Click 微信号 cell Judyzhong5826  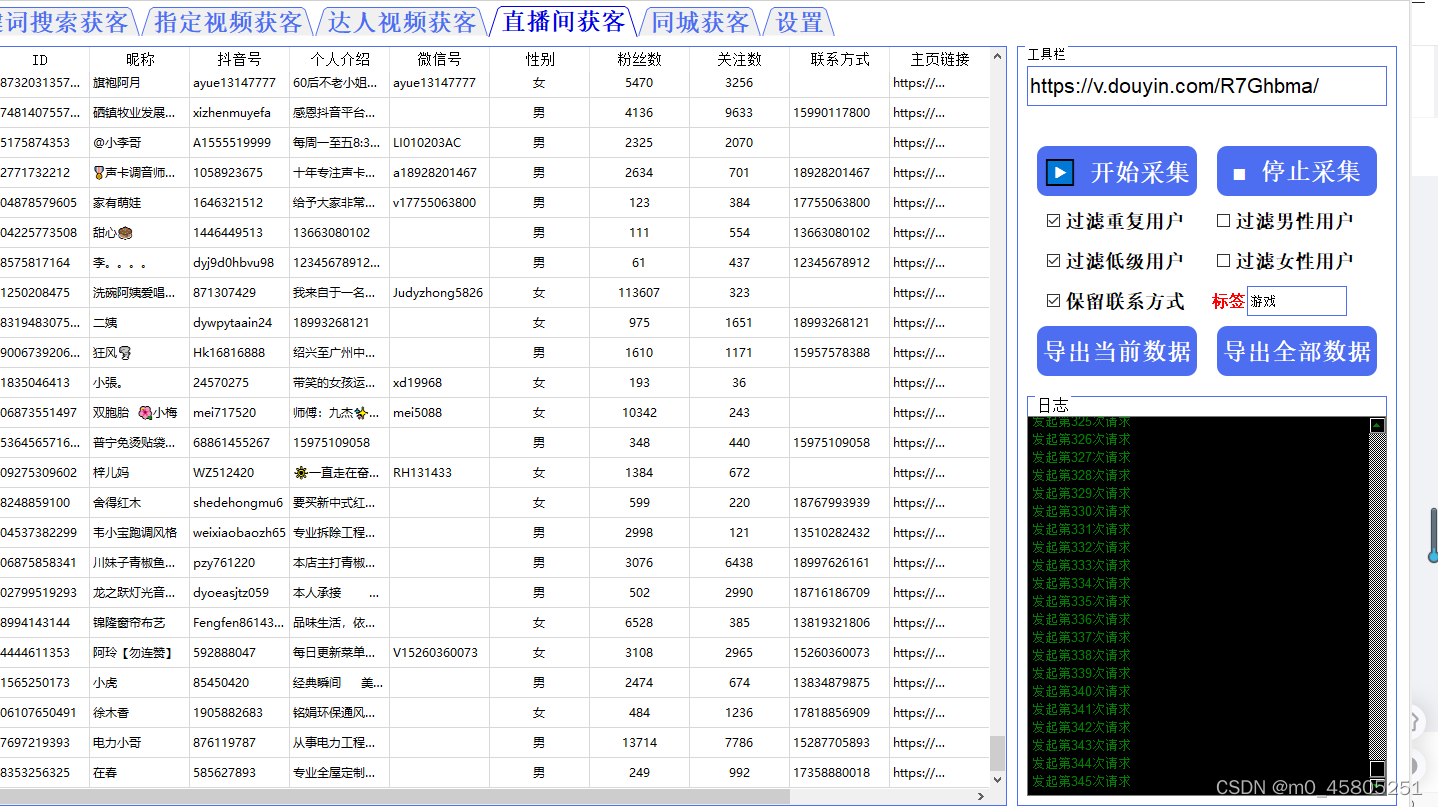pos(438,293)
